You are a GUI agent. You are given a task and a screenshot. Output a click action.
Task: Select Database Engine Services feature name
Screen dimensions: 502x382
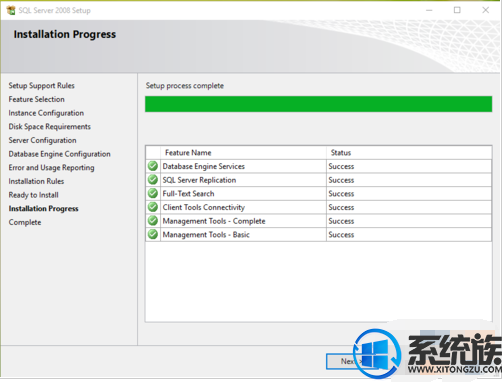[204, 166]
